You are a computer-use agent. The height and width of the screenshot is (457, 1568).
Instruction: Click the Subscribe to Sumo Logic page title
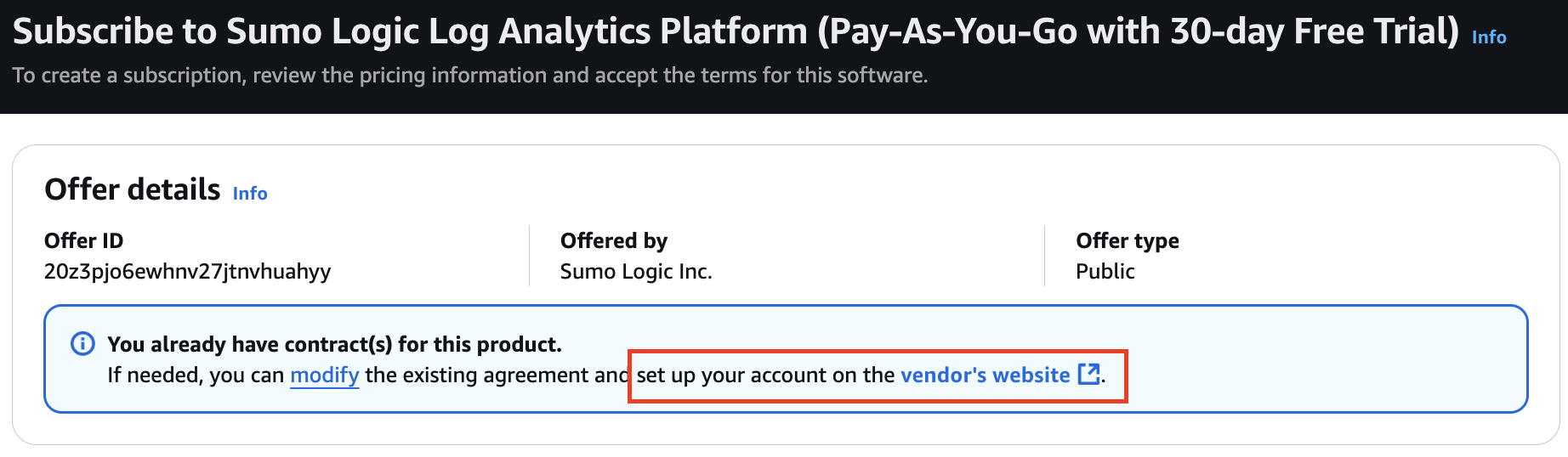408,32
